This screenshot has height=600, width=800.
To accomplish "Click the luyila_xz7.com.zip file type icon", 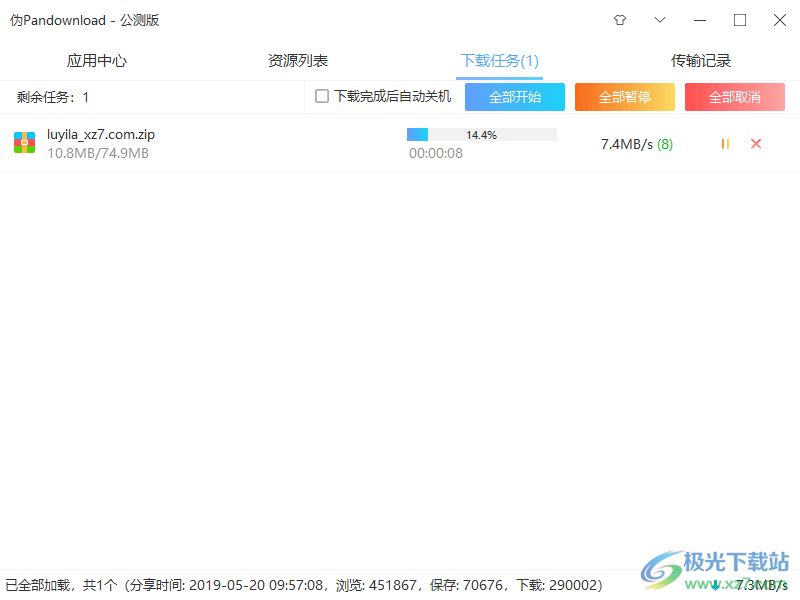I will tap(23, 142).
